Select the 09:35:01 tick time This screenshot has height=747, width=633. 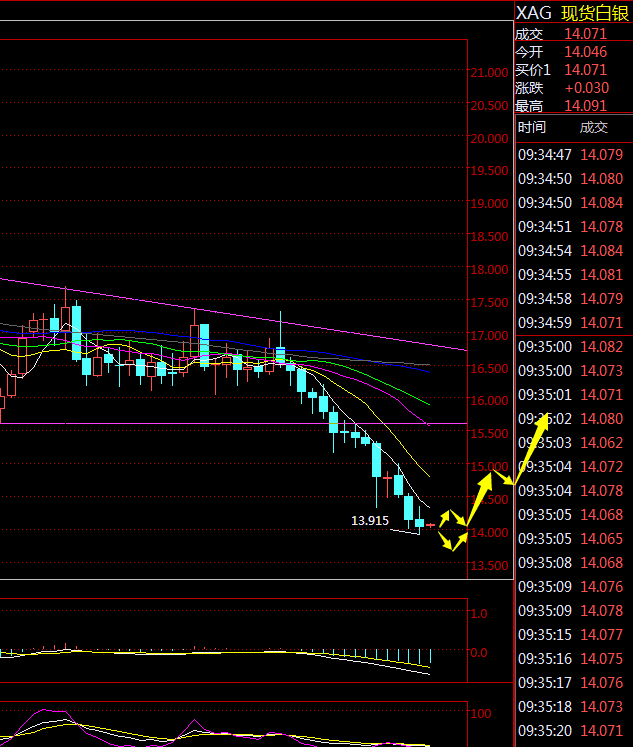point(545,395)
